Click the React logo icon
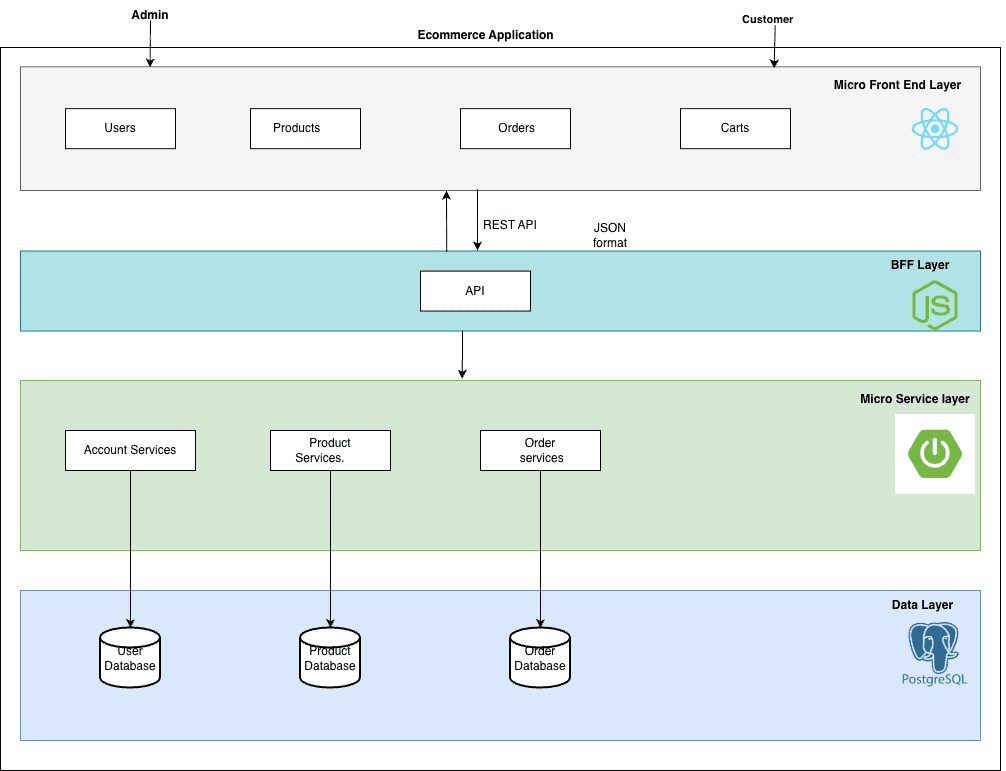The height and width of the screenshot is (771, 1006). pyautogui.click(x=934, y=128)
